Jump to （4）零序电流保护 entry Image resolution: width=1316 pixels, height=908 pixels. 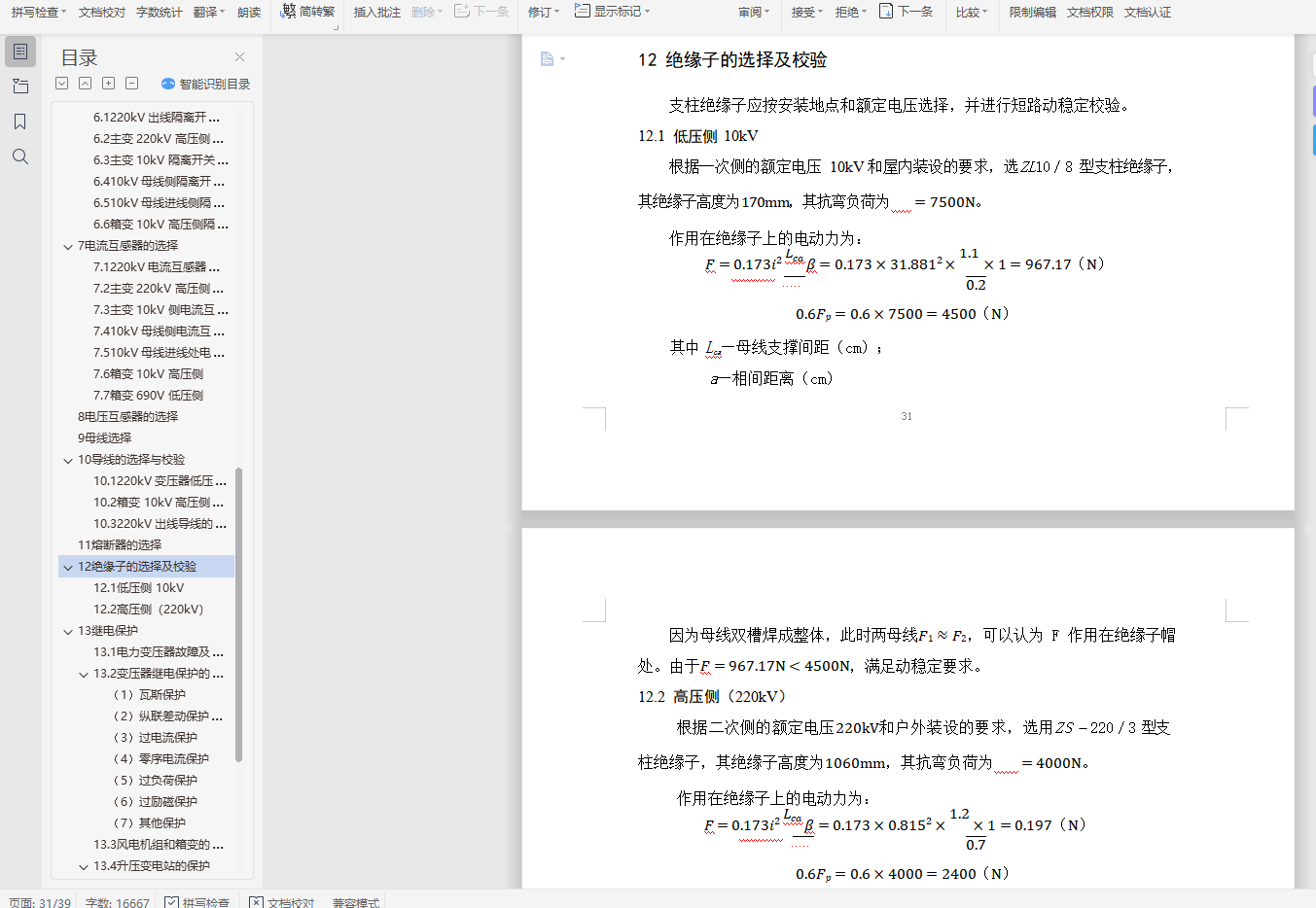(x=160, y=759)
